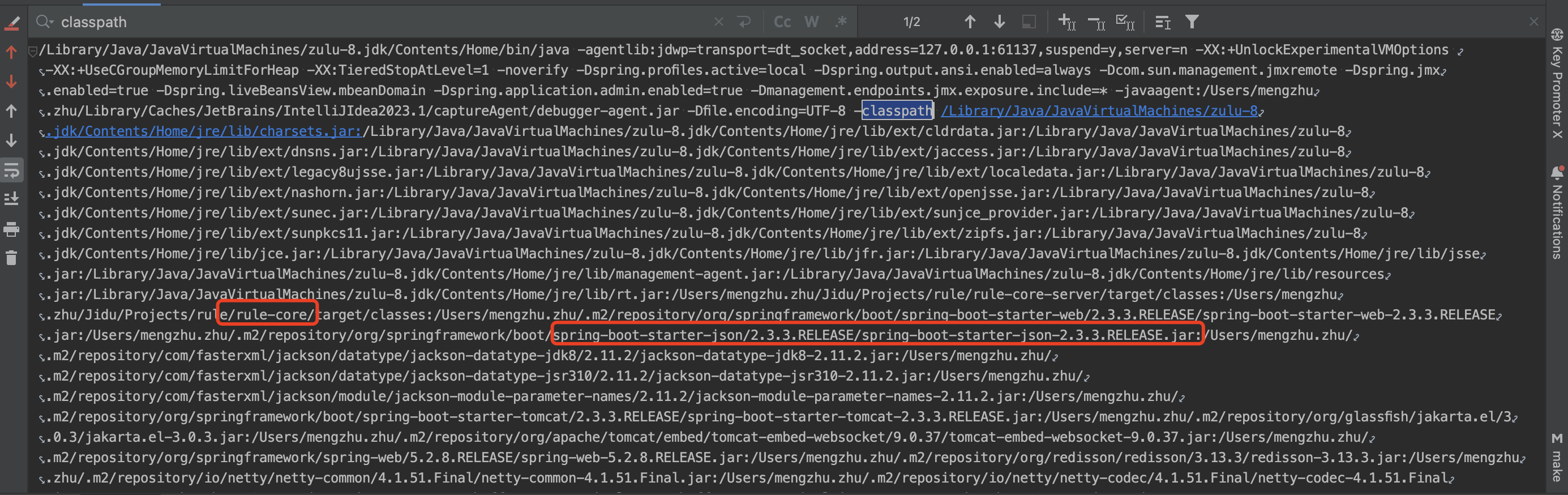Viewport: 1568px width, 495px height.
Task: Unselect the current occurrence
Action: (1096, 23)
